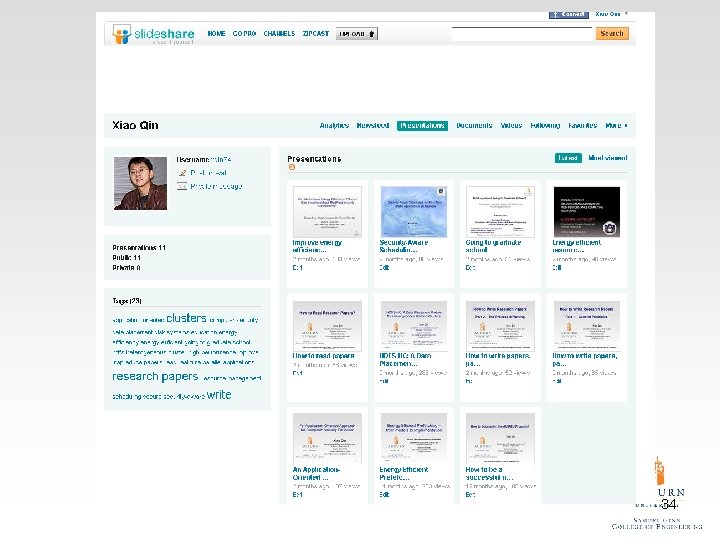Open the Favorites tab

[583, 125]
